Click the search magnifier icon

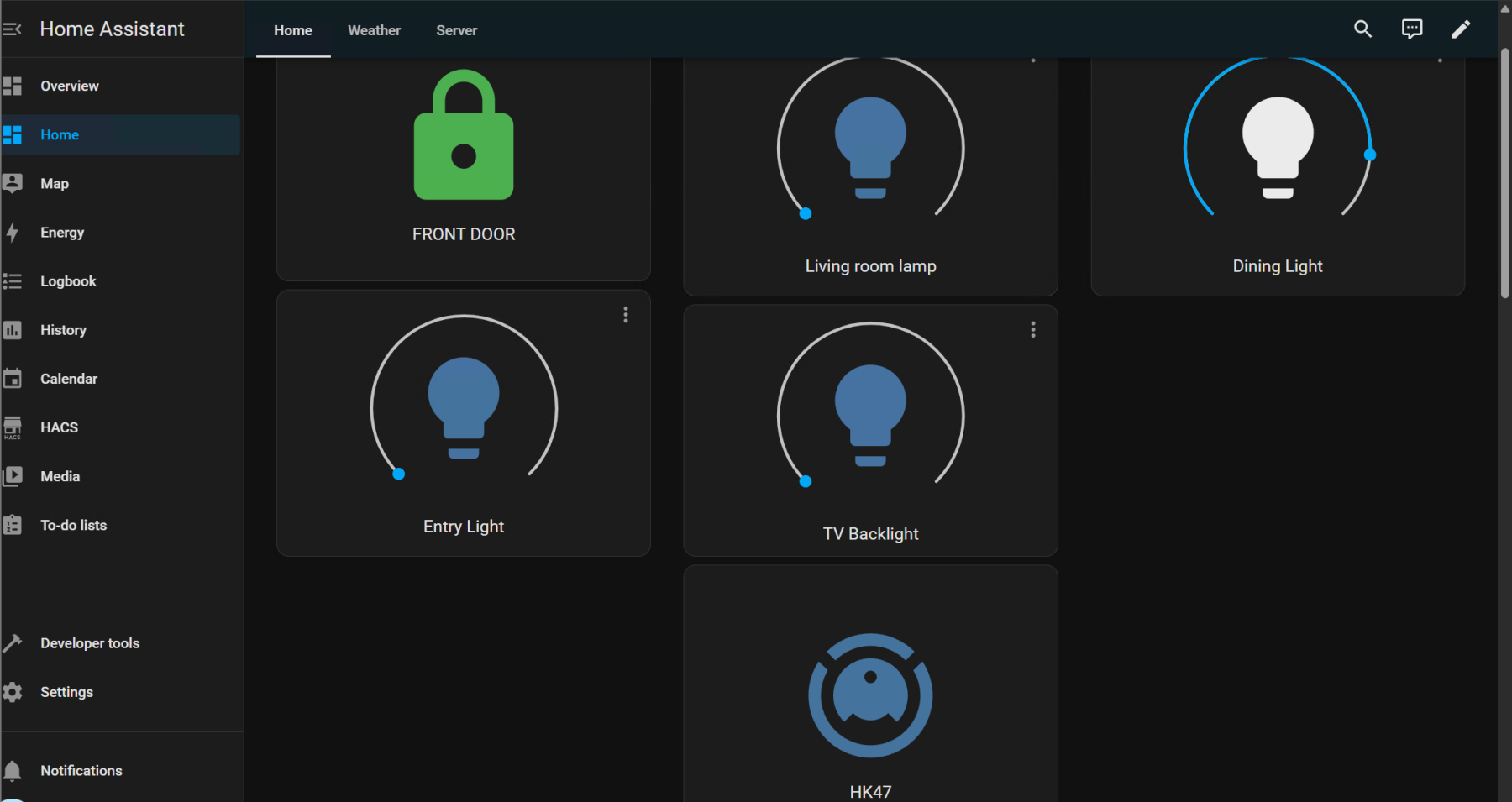(1362, 29)
